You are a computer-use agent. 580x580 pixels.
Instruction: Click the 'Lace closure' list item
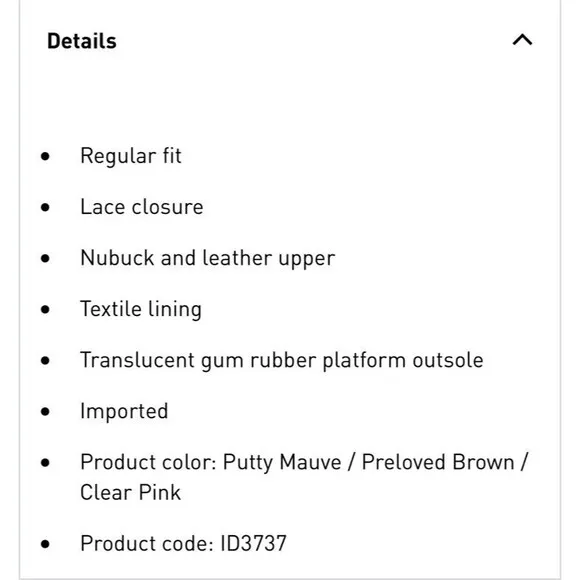[x=142, y=207]
